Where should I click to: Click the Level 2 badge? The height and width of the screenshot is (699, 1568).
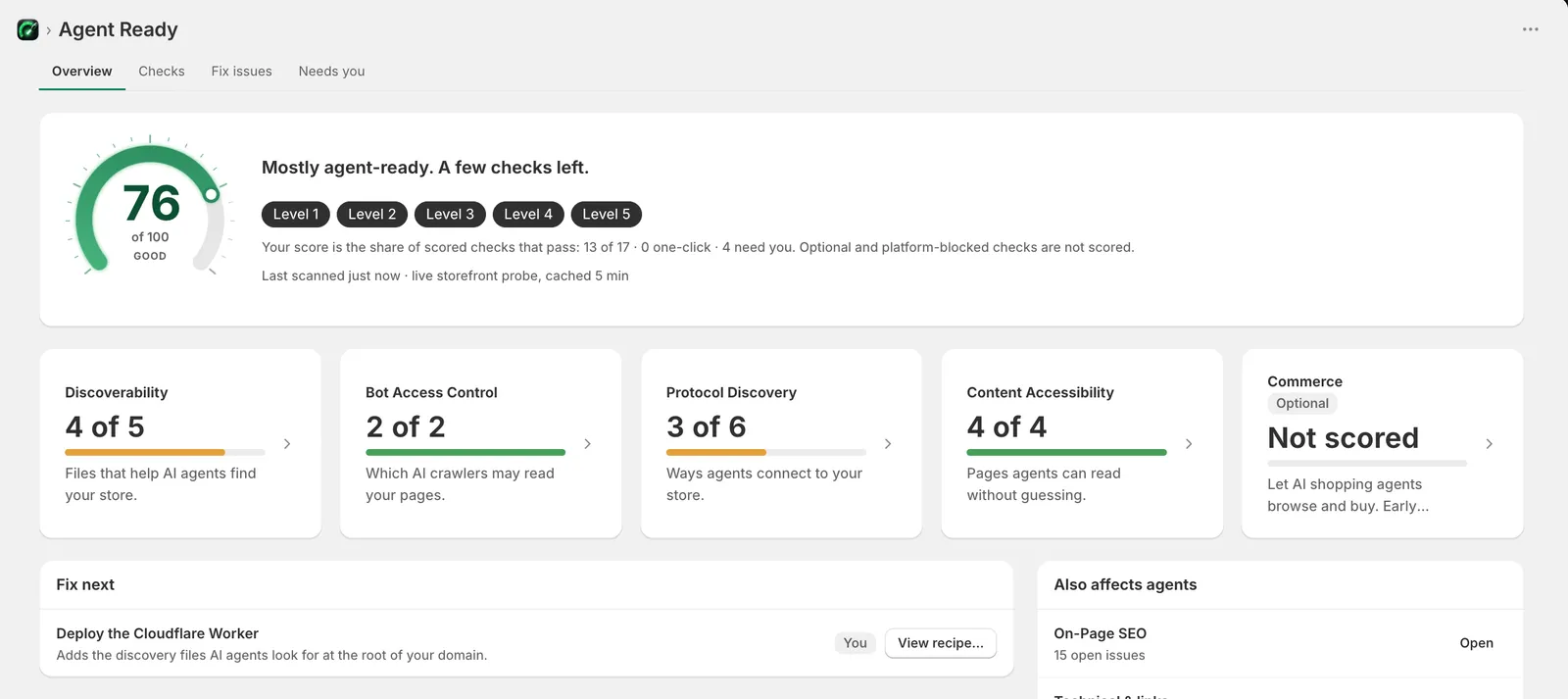pyautogui.click(x=372, y=214)
